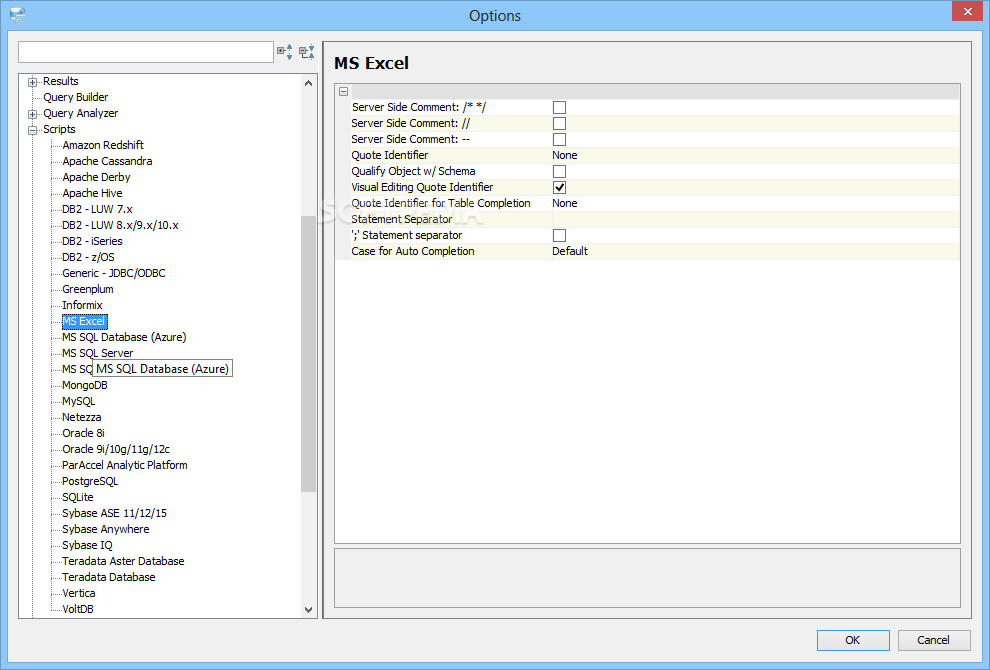The height and width of the screenshot is (670, 990).
Task: Click Case for Auto Completion label
Action: click(413, 251)
